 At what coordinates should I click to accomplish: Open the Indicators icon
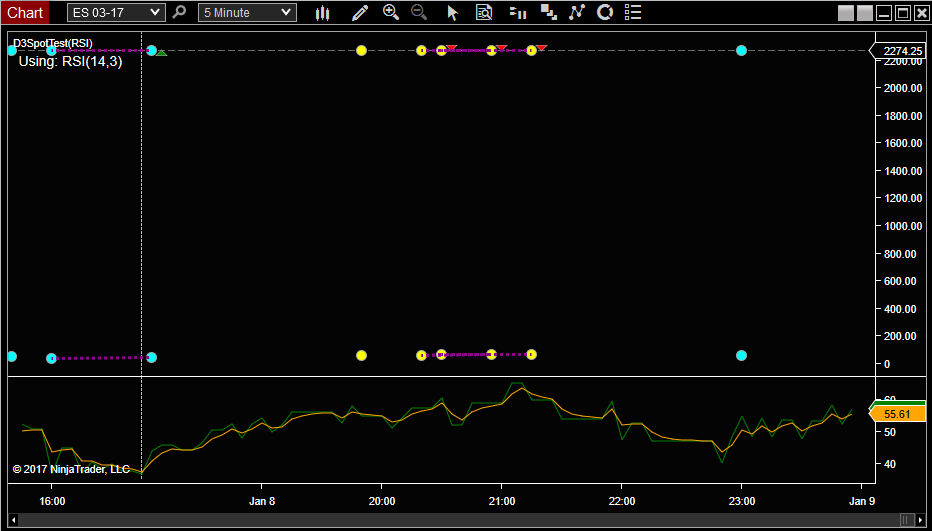548,13
